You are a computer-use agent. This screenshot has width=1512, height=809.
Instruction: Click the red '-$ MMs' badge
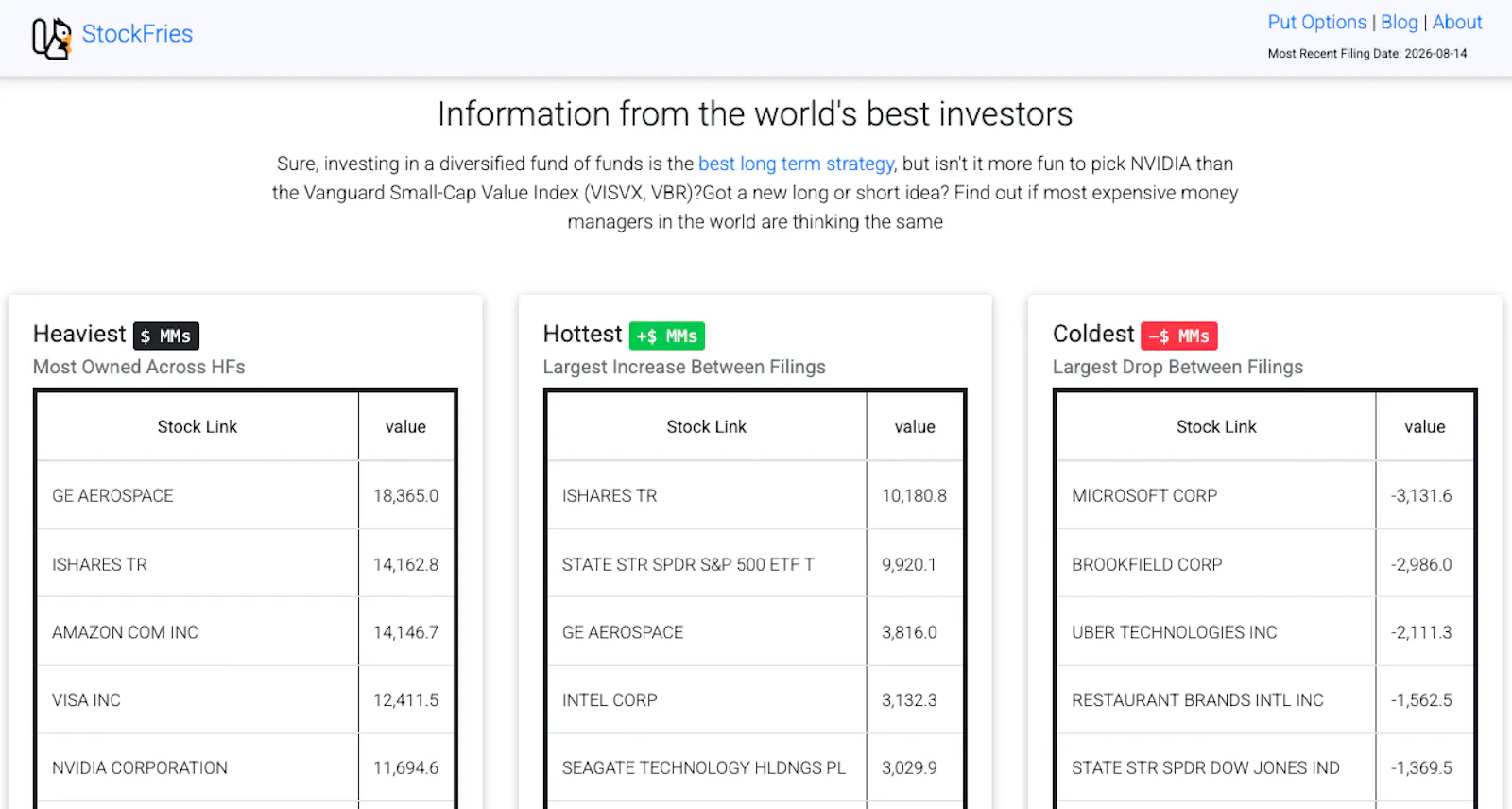(x=1179, y=336)
